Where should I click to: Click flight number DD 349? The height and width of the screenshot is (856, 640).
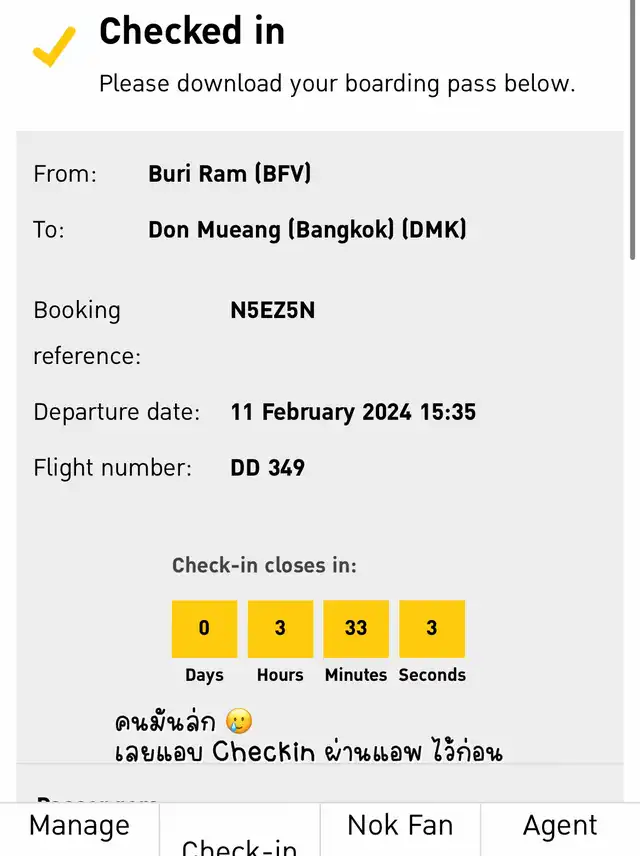[267, 467]
